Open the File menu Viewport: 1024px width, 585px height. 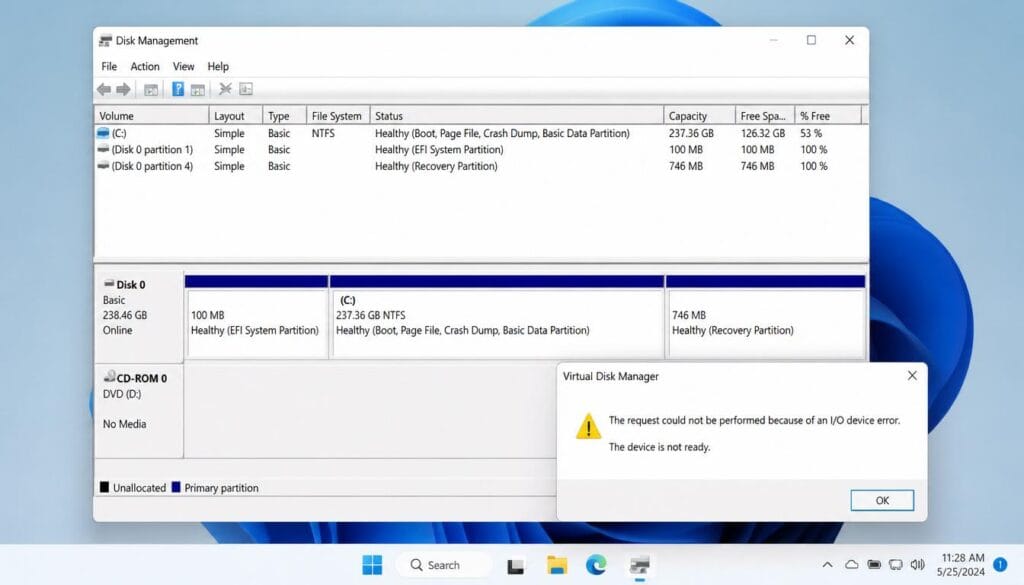click(109, 67)
